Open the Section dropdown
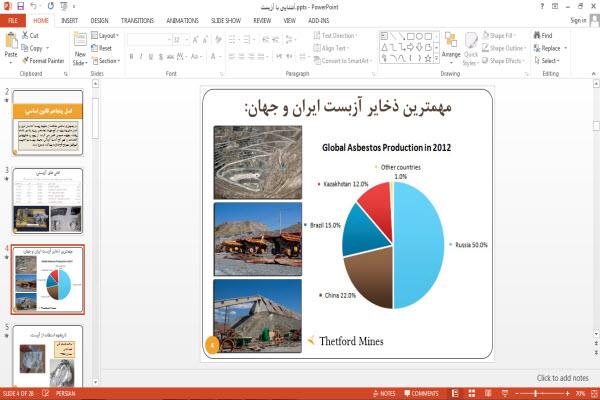 point(106,60)
